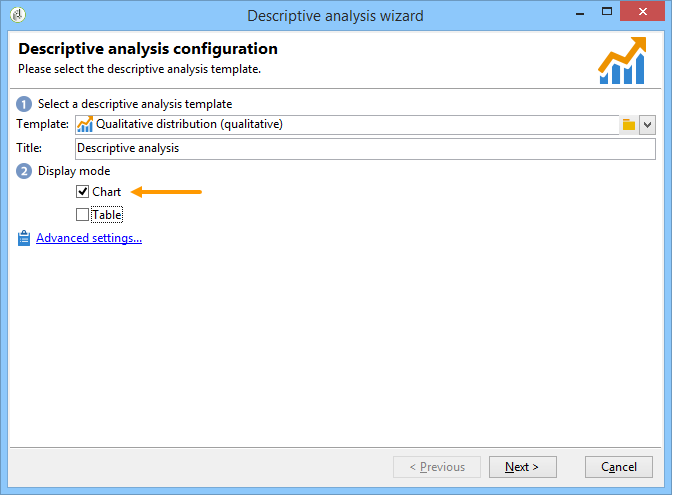Minimize the wizard window
689x503 pixels.
[x=580, y=13]
